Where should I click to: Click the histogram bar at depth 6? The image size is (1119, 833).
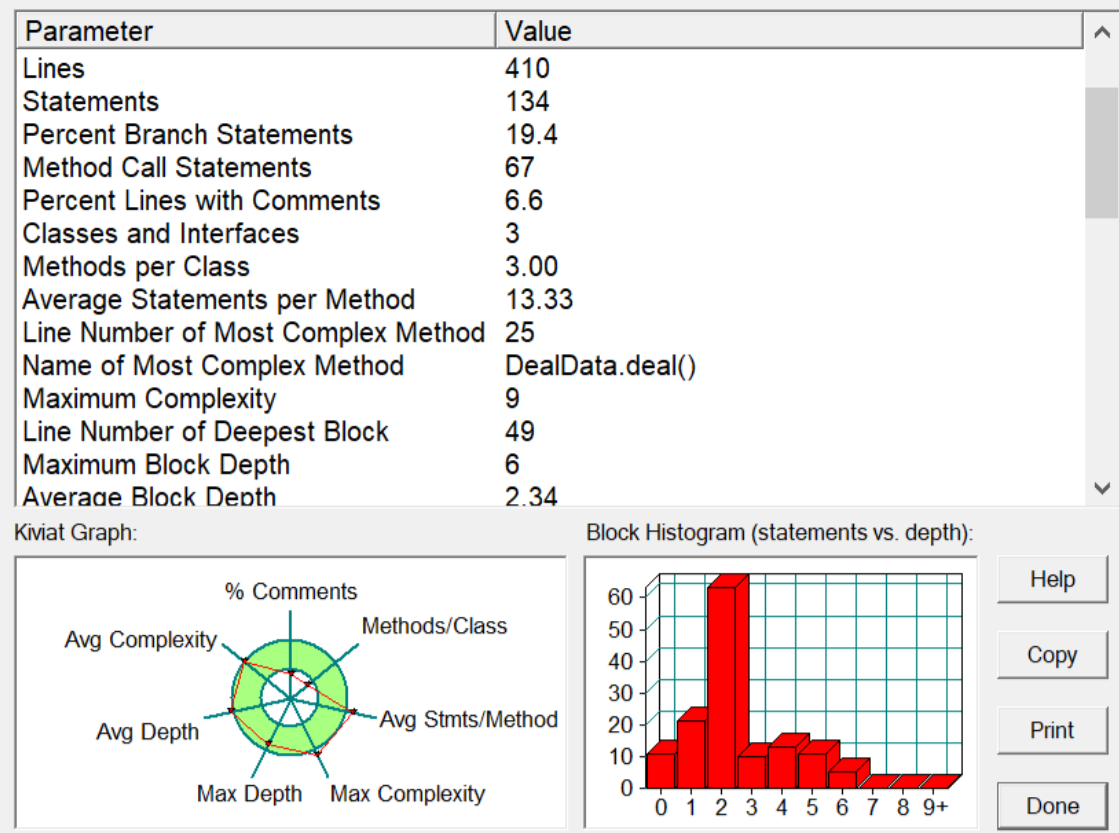(843, 779)
